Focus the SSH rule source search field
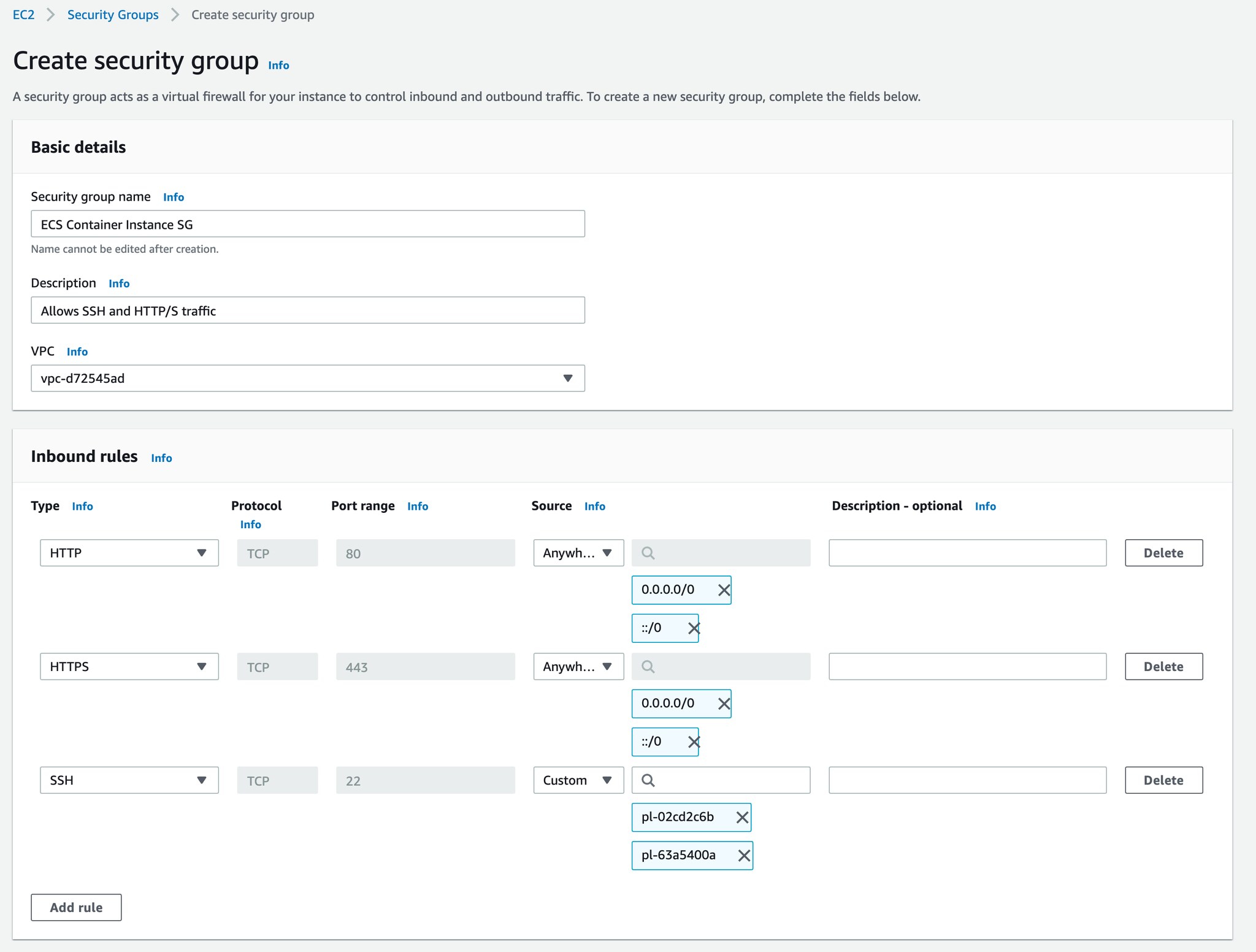The image size is (1256, 952). (721, 780)
